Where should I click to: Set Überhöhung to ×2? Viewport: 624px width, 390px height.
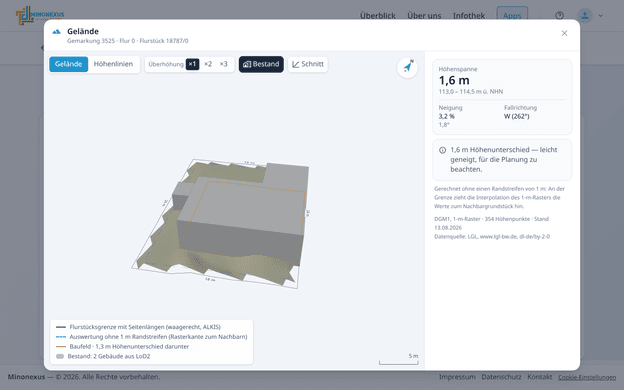coord(208,64)
